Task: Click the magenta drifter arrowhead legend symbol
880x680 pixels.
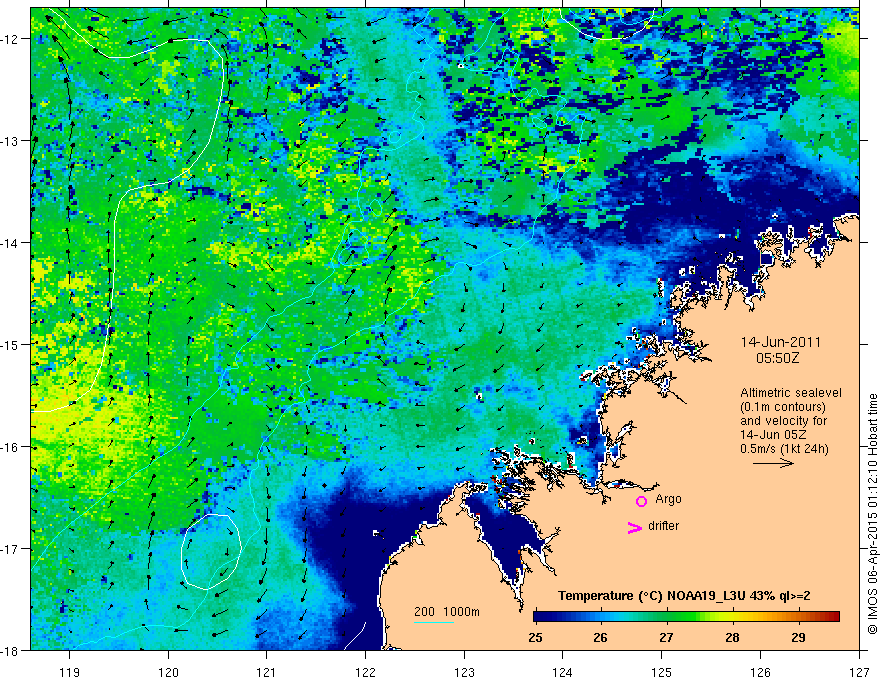Action: pos(634,527)
